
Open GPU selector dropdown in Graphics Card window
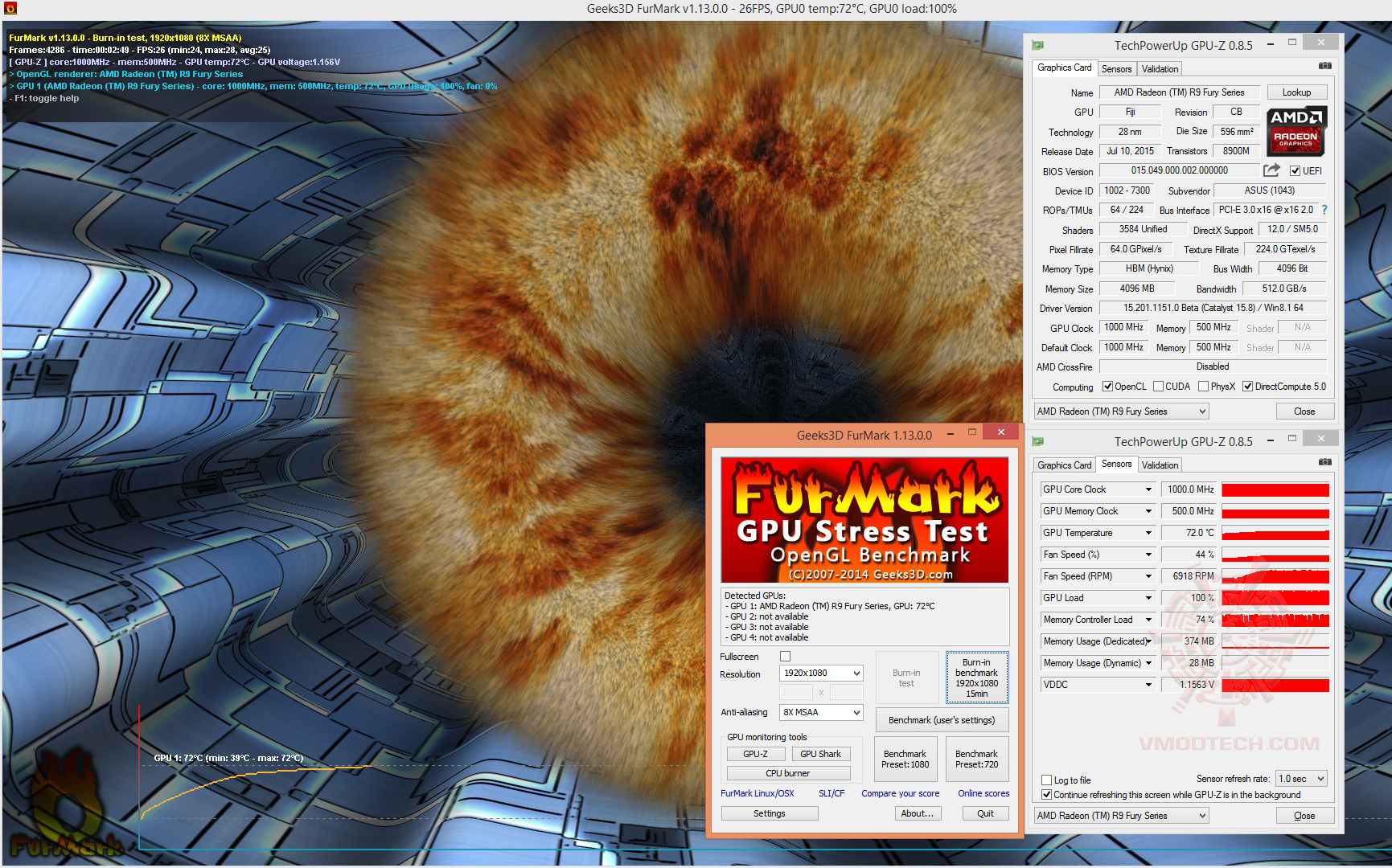point(1121,411)
